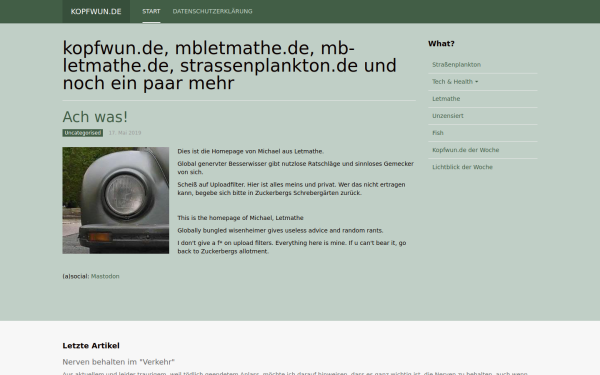The image size is (600, 375).
Task: Click the main page heading 'kopfwun.de, mbletmathe.de...'
Action: coord(230,65)
